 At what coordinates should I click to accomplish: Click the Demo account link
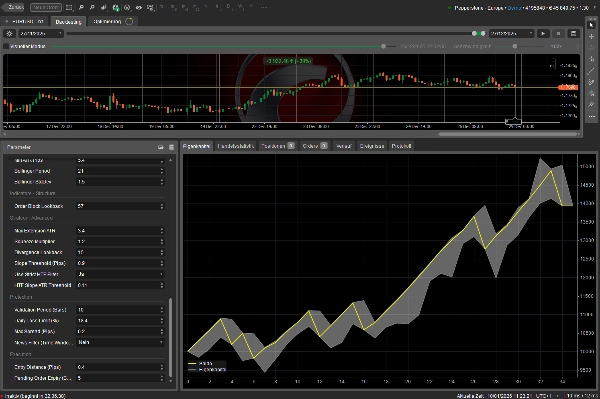coord(514,8)
